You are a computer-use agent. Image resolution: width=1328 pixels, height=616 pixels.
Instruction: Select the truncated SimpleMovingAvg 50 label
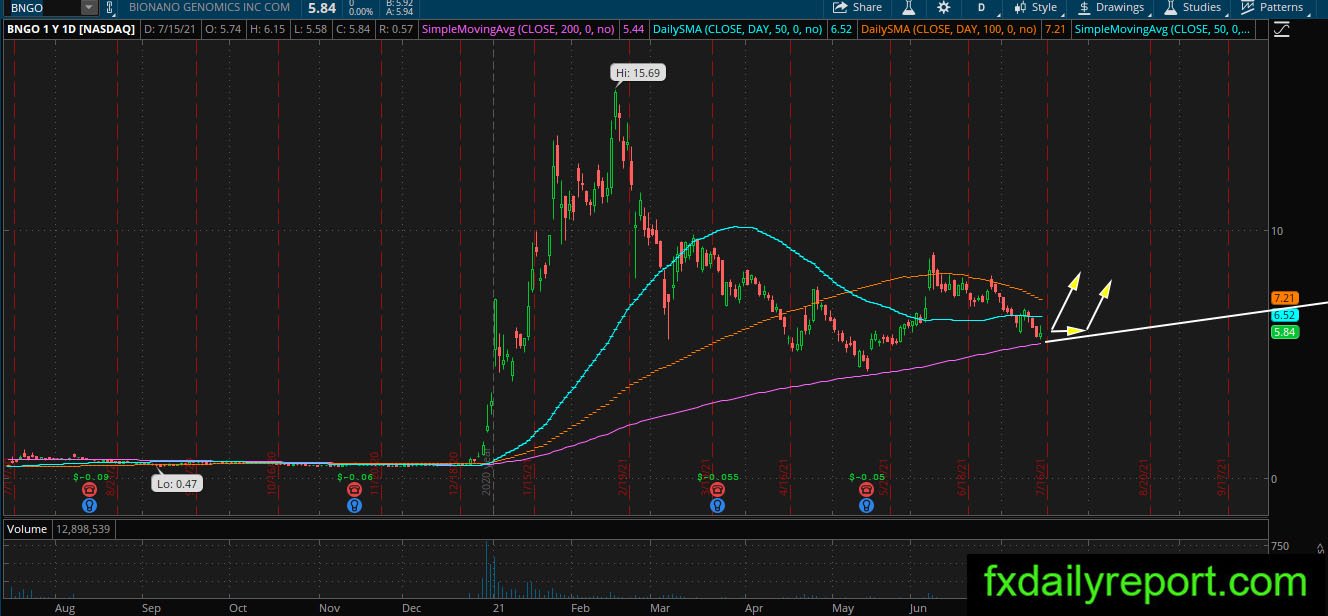click(x=1161, y=30)
